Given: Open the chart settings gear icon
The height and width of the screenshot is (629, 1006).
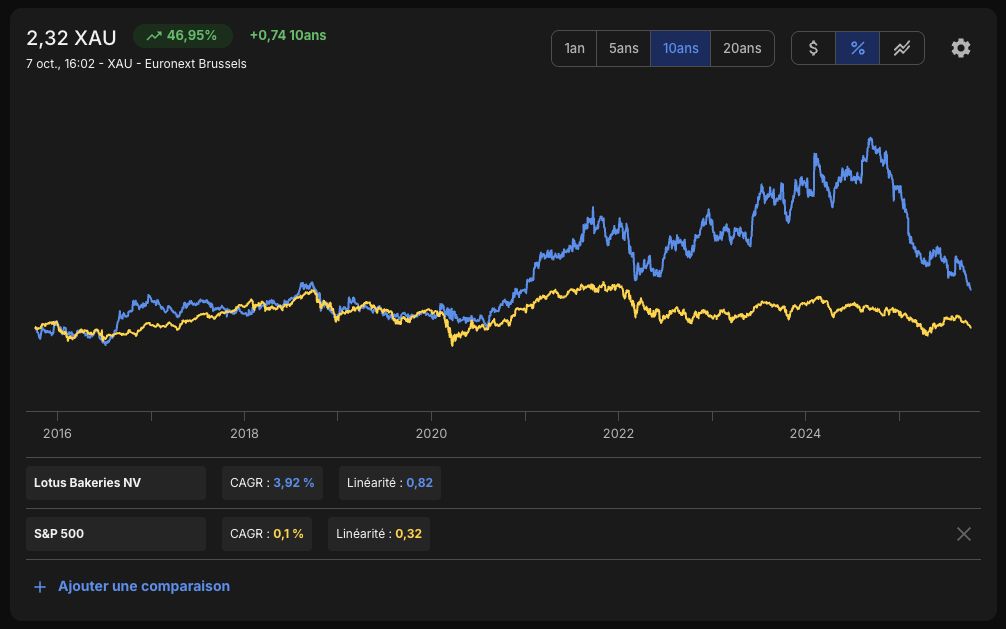Looking at the screenshot, I should pos(960,48).
